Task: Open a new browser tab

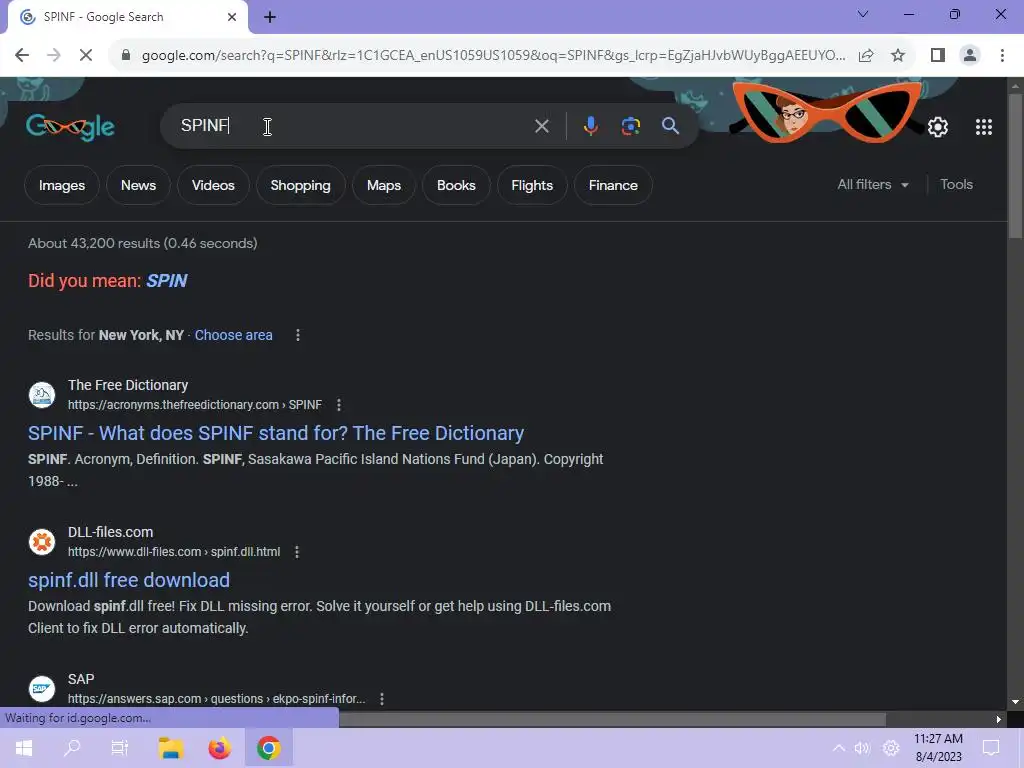Action: point(270,17)
